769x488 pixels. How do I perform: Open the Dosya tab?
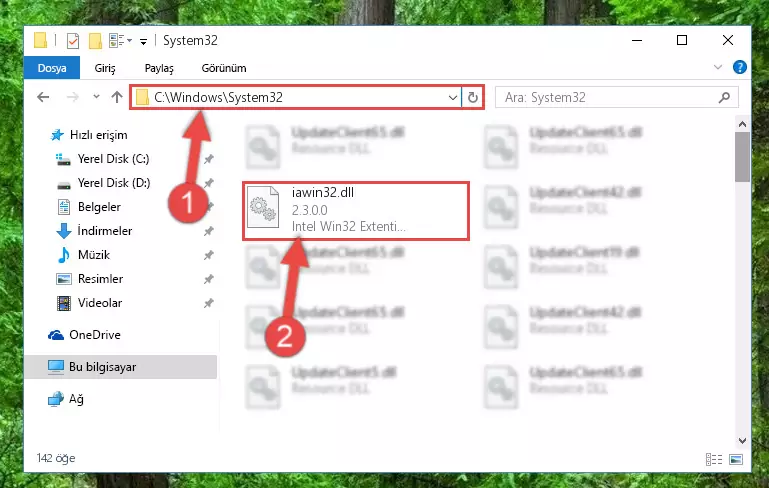[52, 68]
